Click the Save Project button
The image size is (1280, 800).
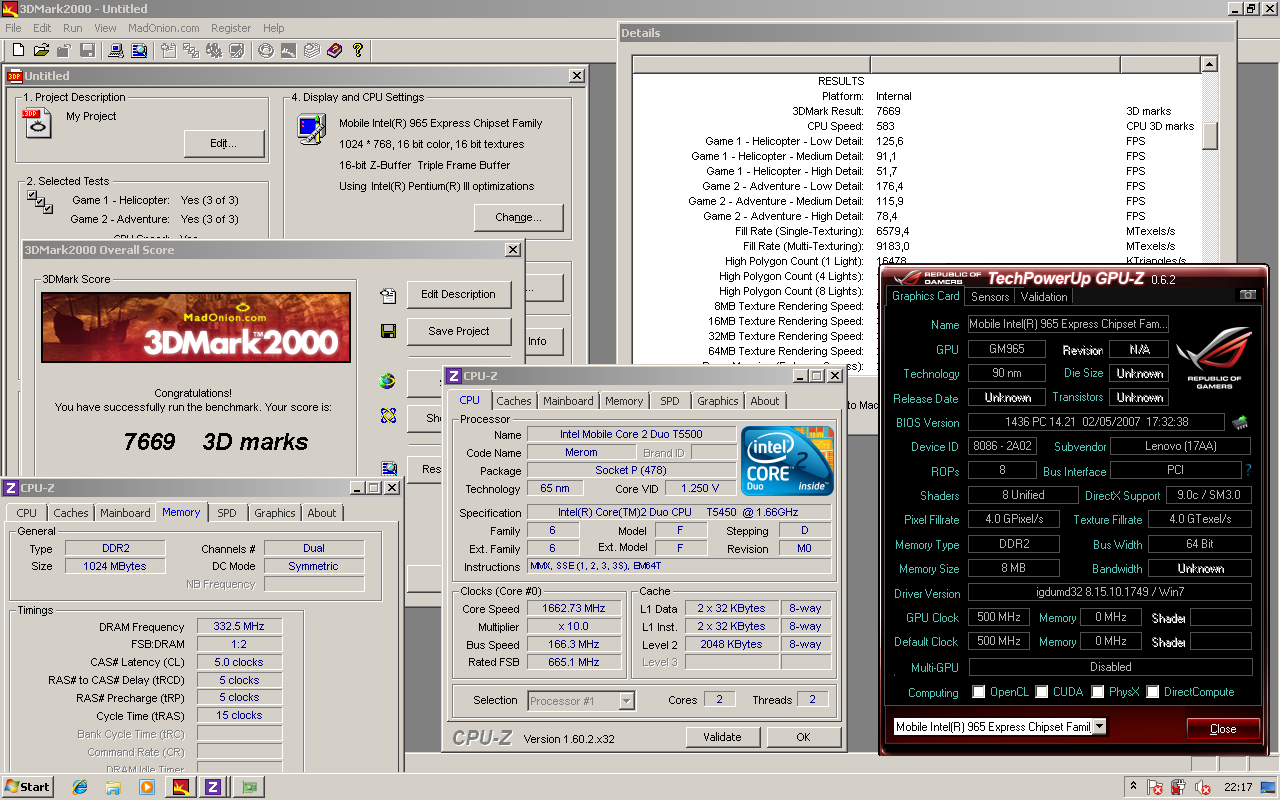pos(458,331)
